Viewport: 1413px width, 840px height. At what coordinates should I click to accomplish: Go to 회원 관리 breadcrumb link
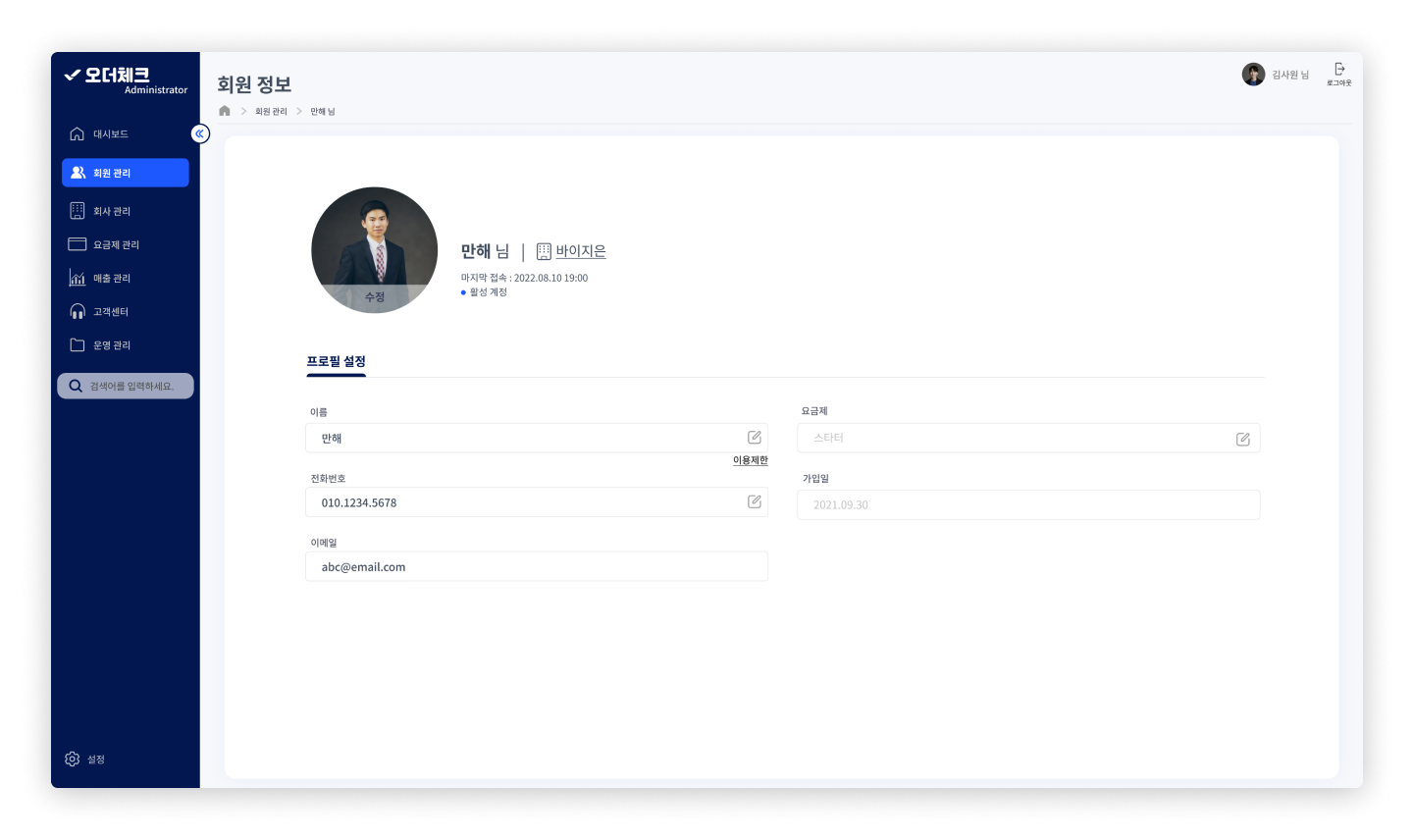[271, 112]
